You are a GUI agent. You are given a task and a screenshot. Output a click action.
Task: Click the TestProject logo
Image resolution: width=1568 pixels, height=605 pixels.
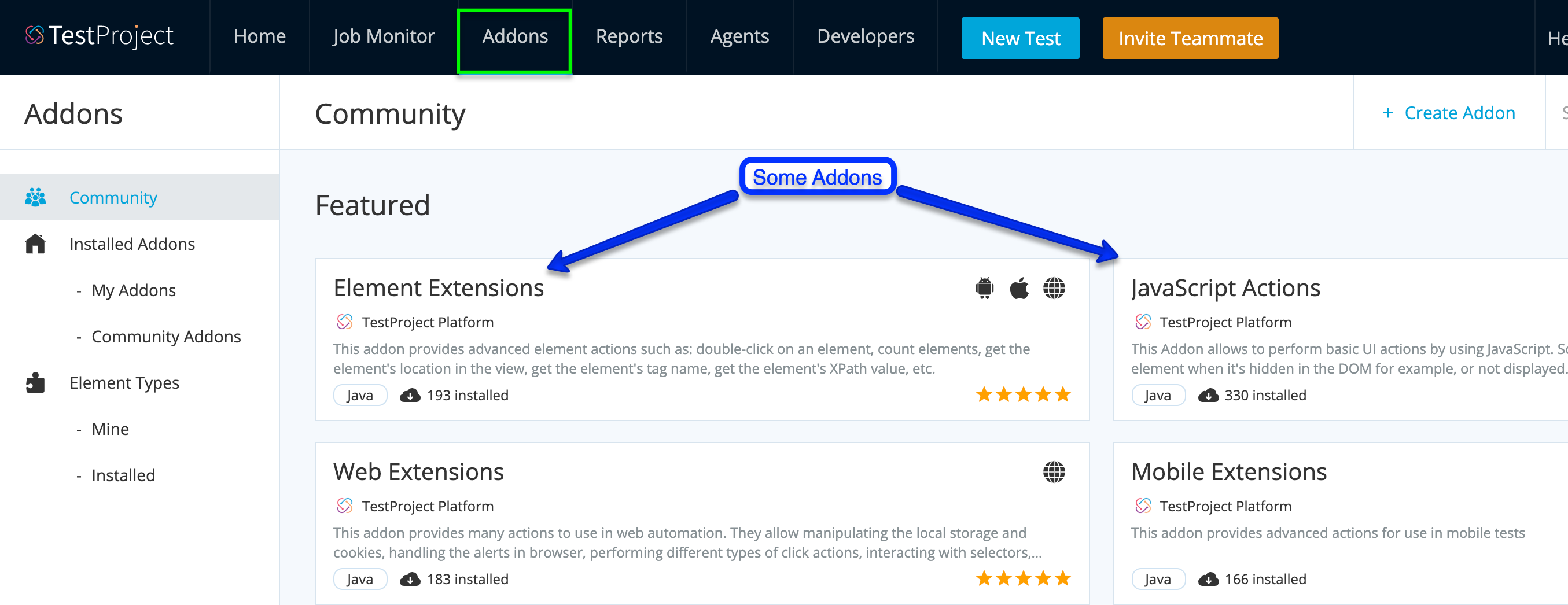click(x=99, y=36)
